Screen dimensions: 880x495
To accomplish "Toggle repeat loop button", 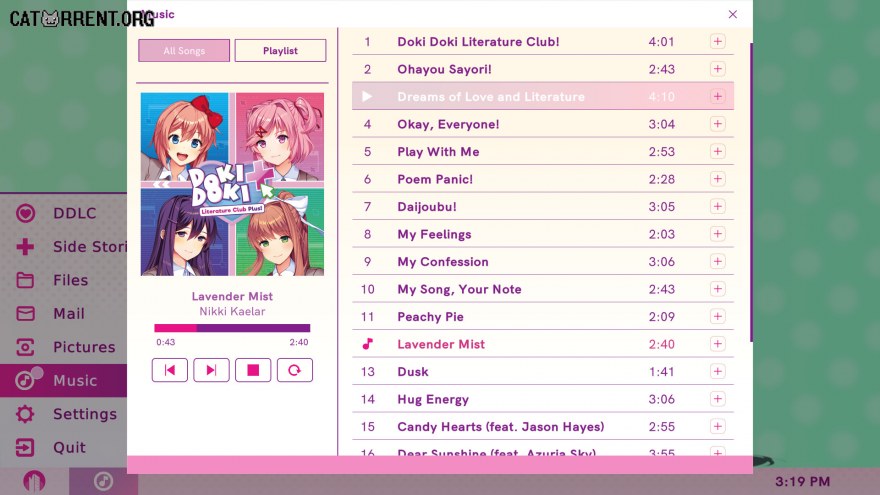I will (295, 370).
